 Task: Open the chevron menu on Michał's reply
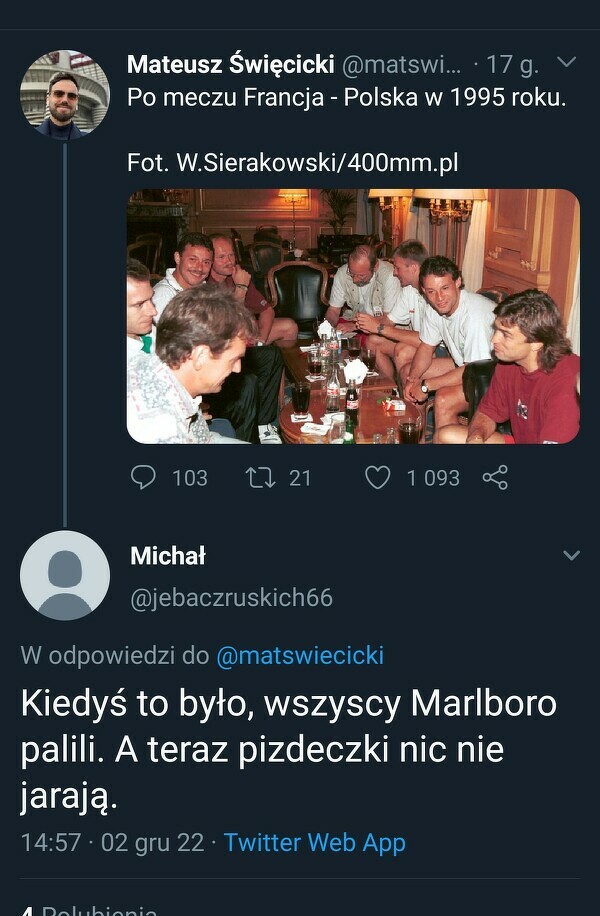pos(571,555)
